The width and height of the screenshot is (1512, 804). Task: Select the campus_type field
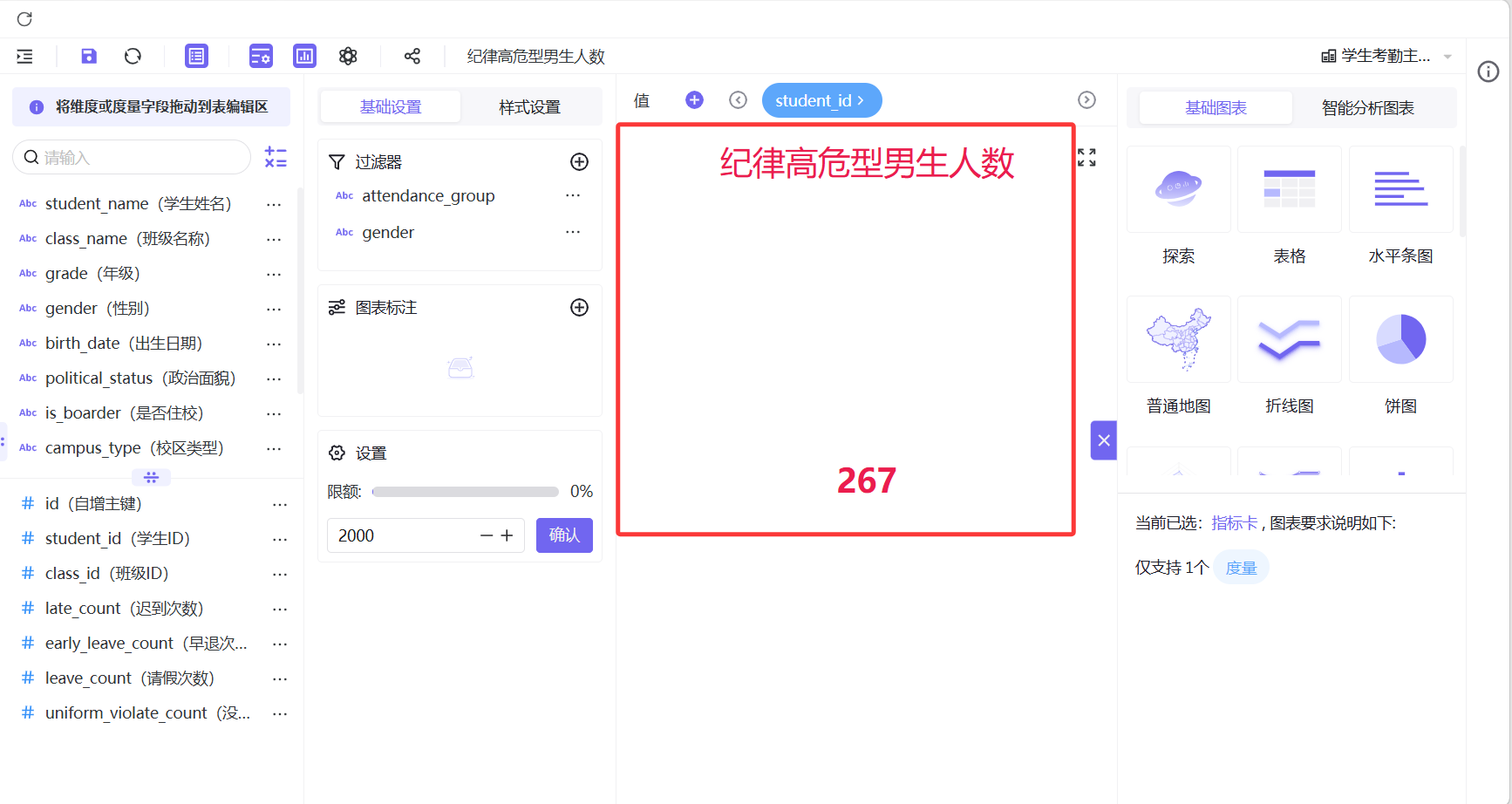point(134,448)
